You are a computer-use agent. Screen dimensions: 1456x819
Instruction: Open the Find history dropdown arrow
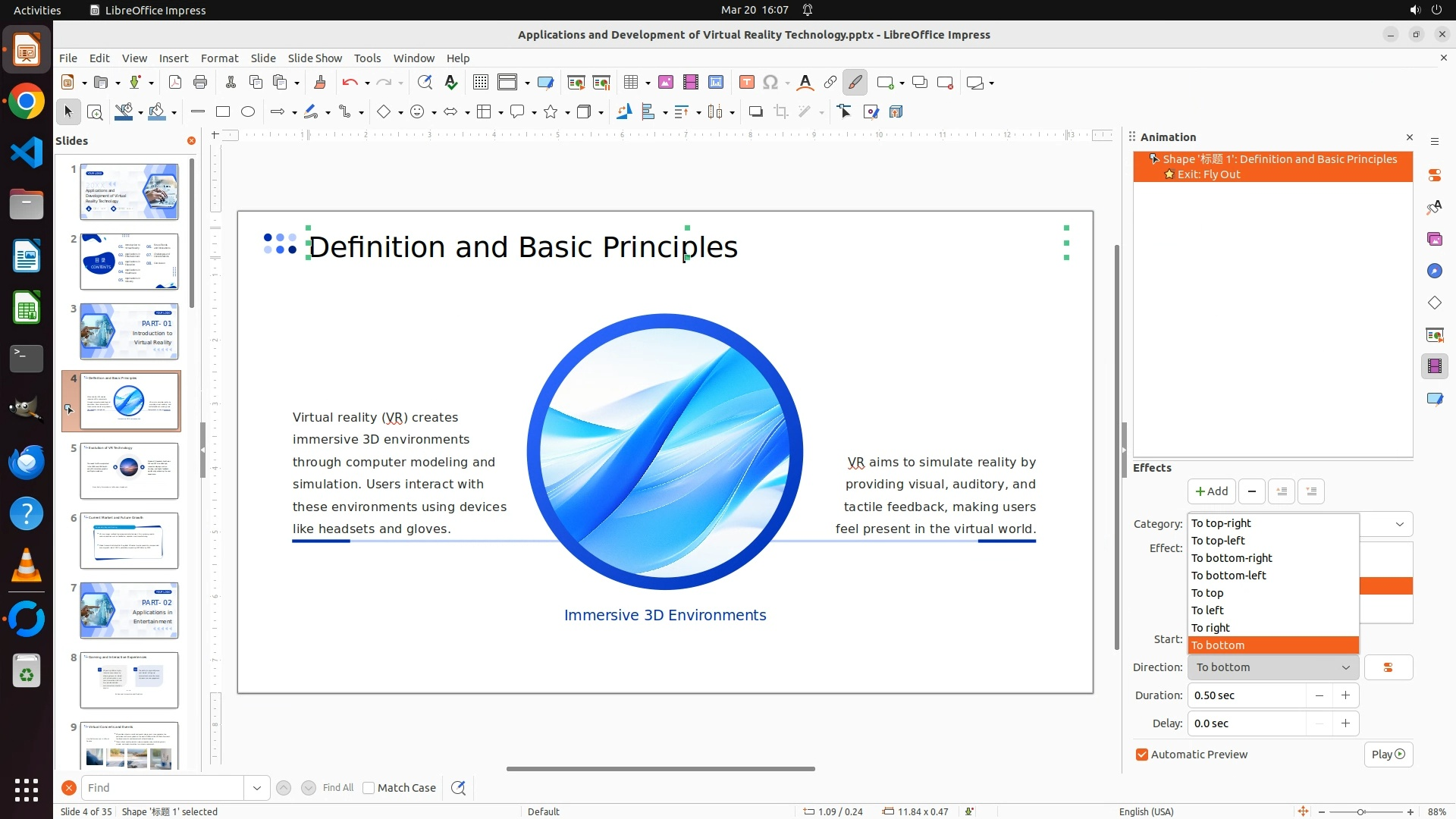tap(257, 788)
